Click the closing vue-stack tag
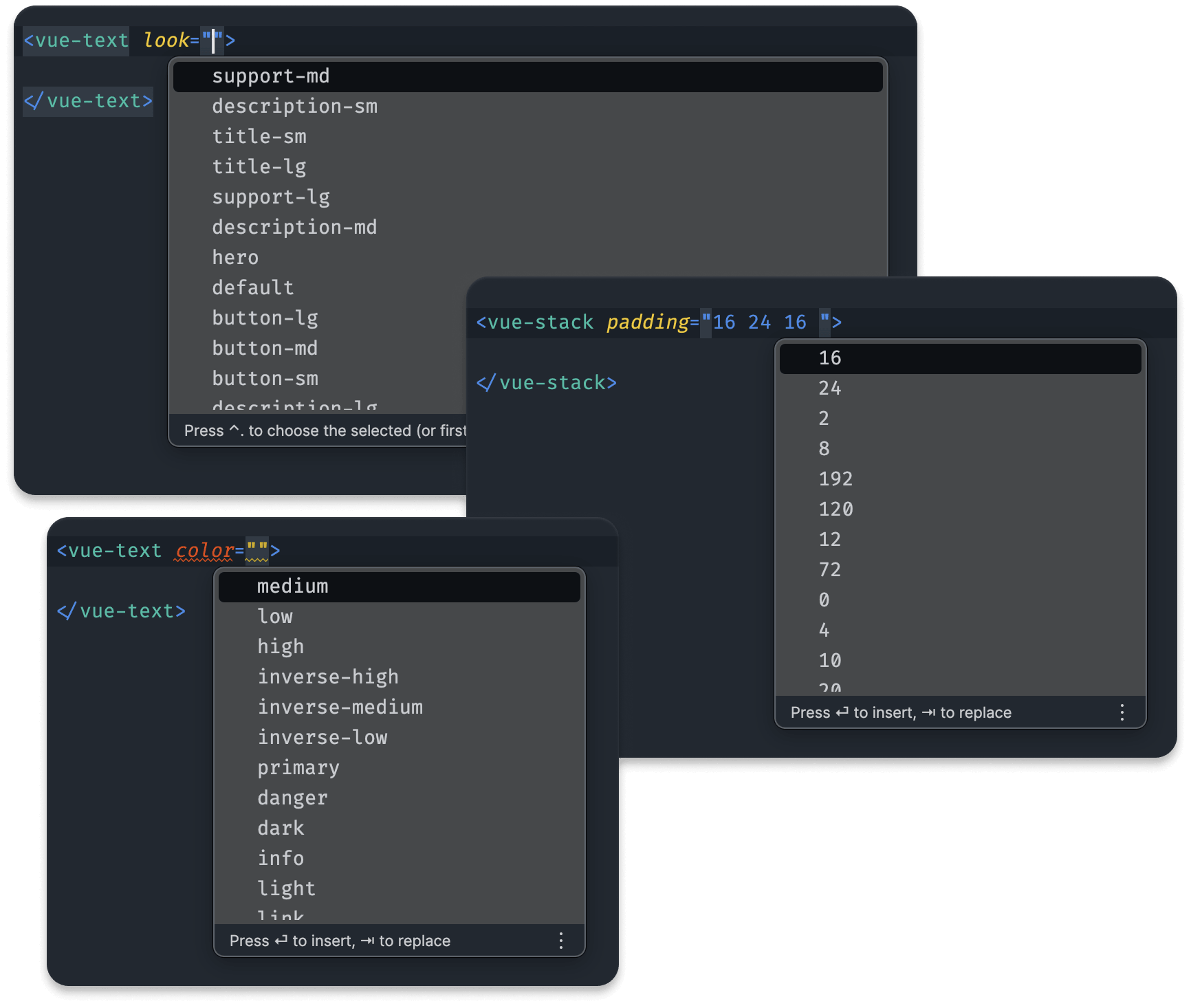 click(x=547, y=383)
